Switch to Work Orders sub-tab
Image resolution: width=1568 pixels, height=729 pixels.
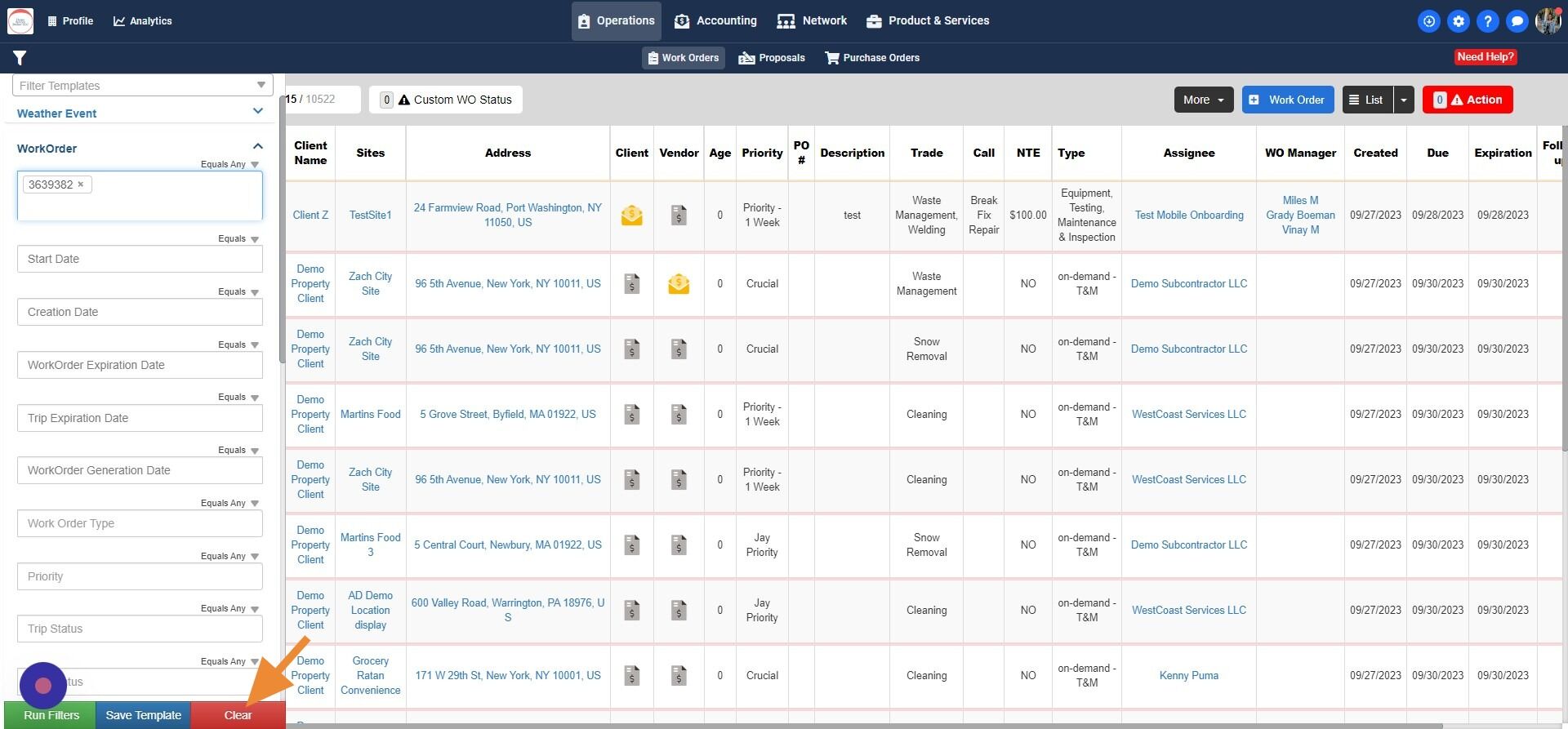(684, 58)
